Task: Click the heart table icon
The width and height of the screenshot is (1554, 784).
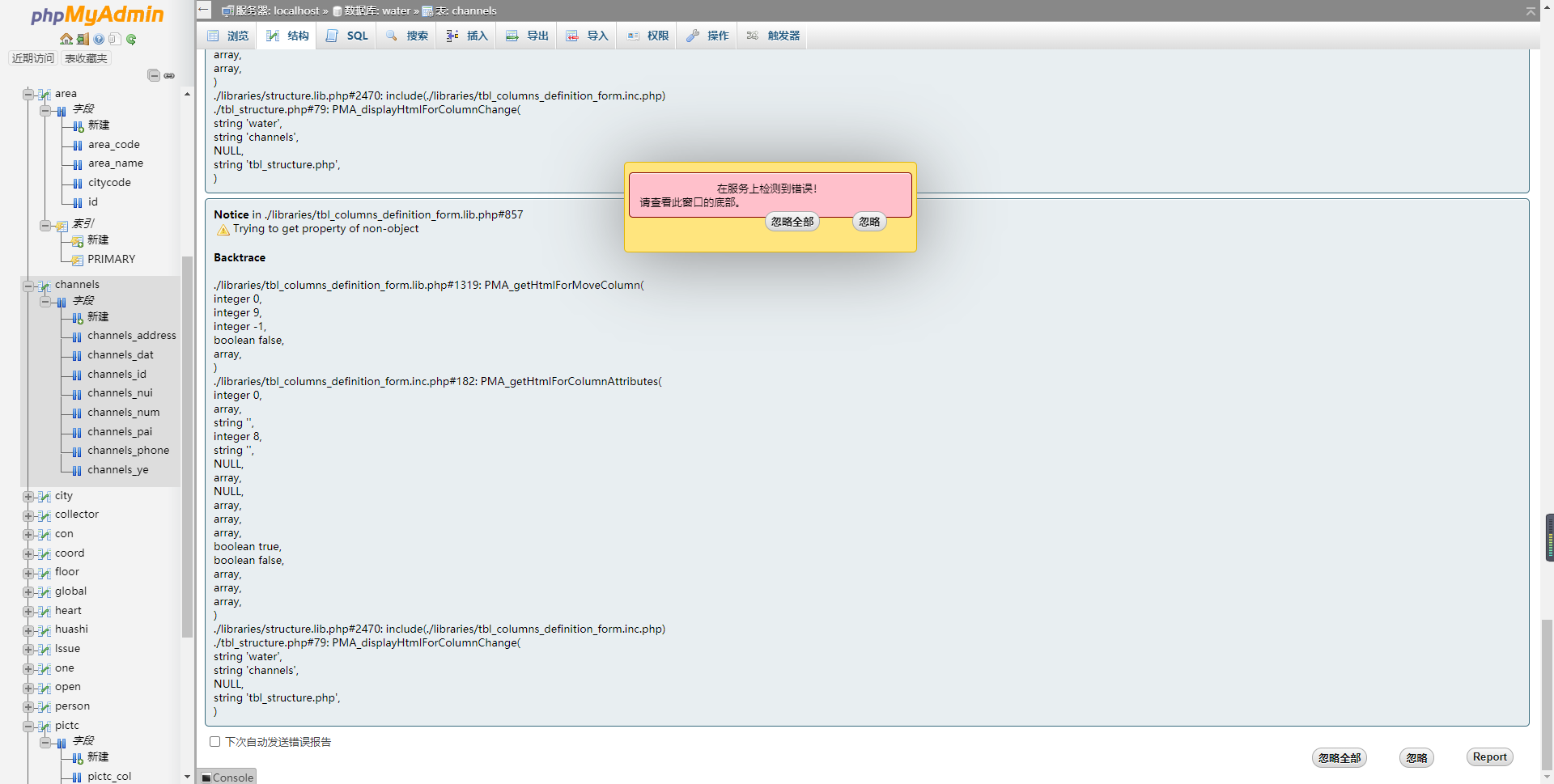Action: [x=45, y=612]
